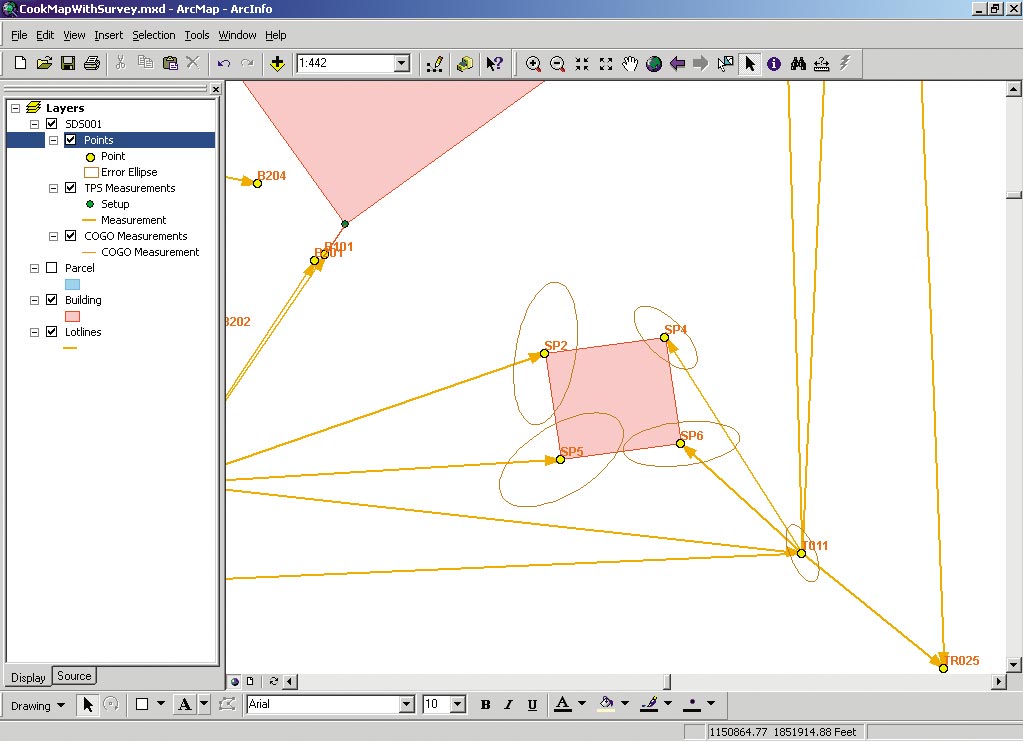Select the Pan hand tool
Screen dimensions: 1023x742
click(630, 63)
